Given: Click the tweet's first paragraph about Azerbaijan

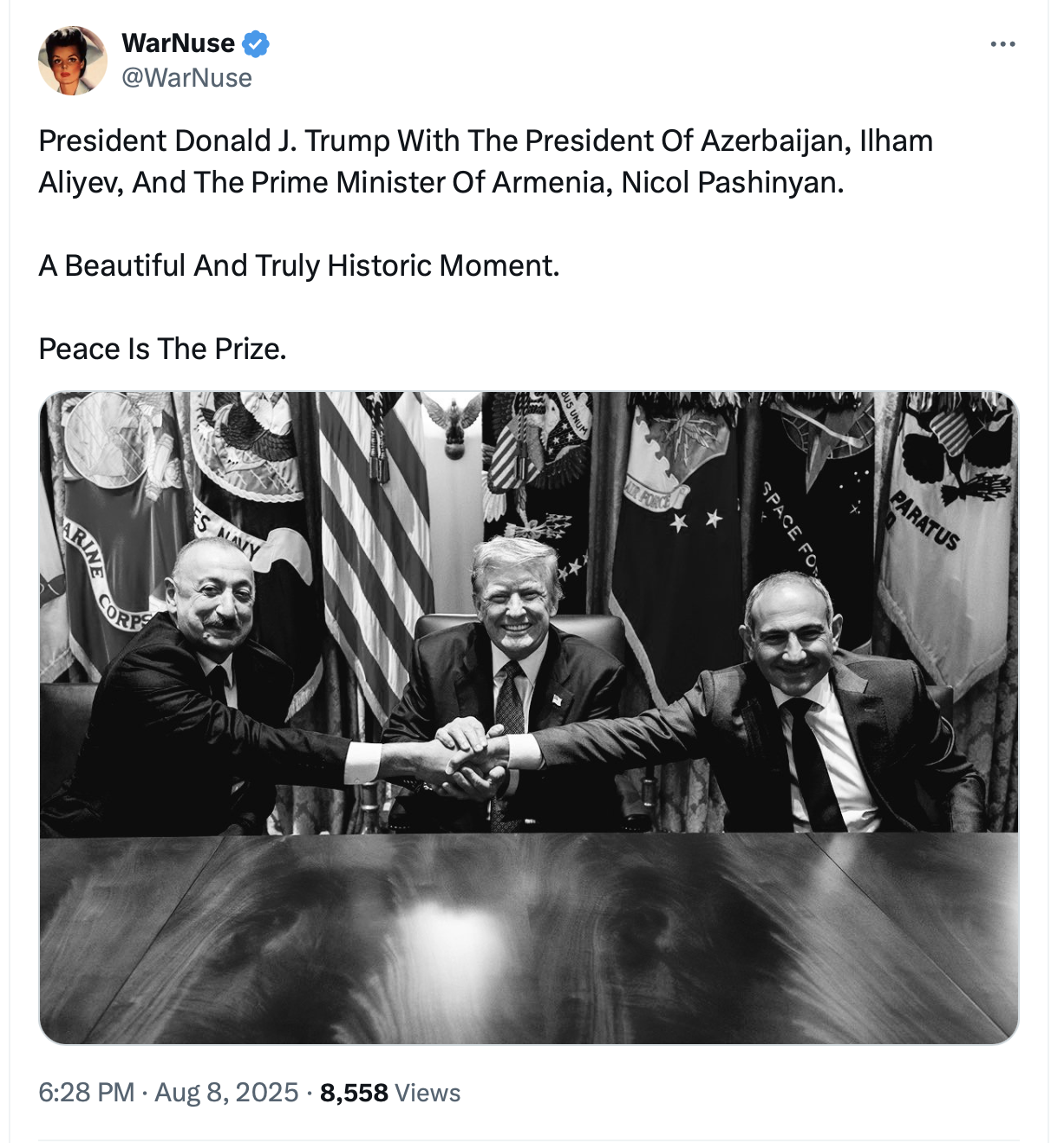Looking at the screenshot, I should 485,161.
